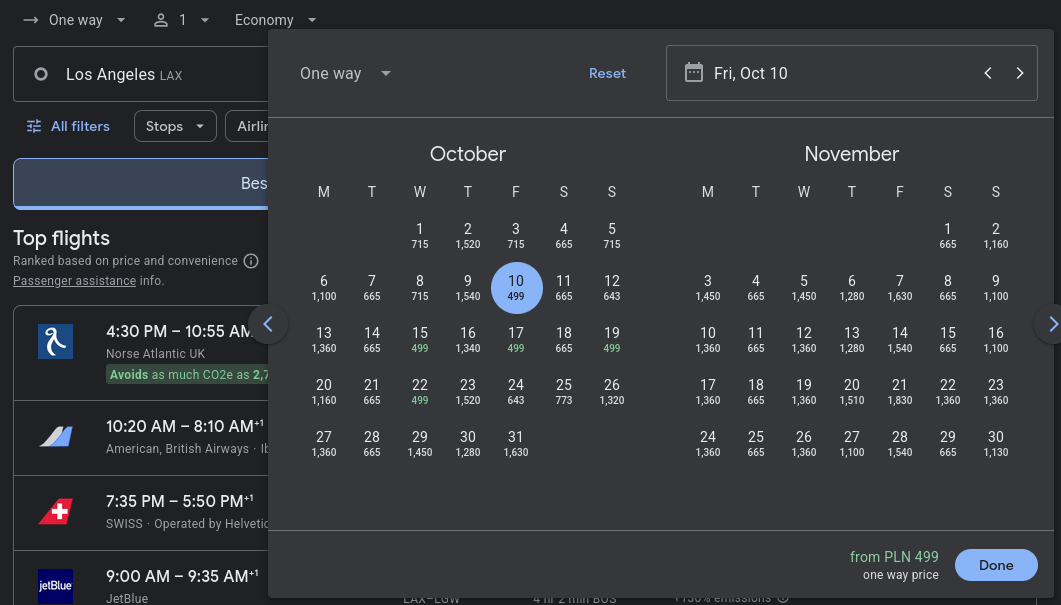Click calendar icon in date field
1061x605 pixels.
coord(694,73)
